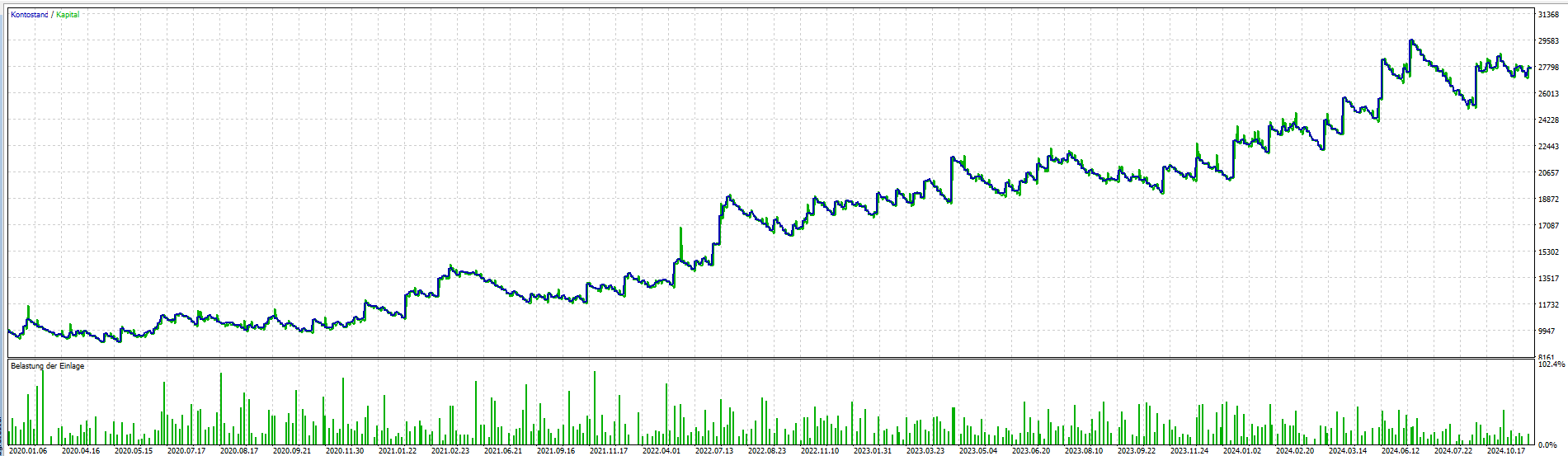Click the 0.0% deposit load label
The image size is (1568, 456).
coord(1548,444)
